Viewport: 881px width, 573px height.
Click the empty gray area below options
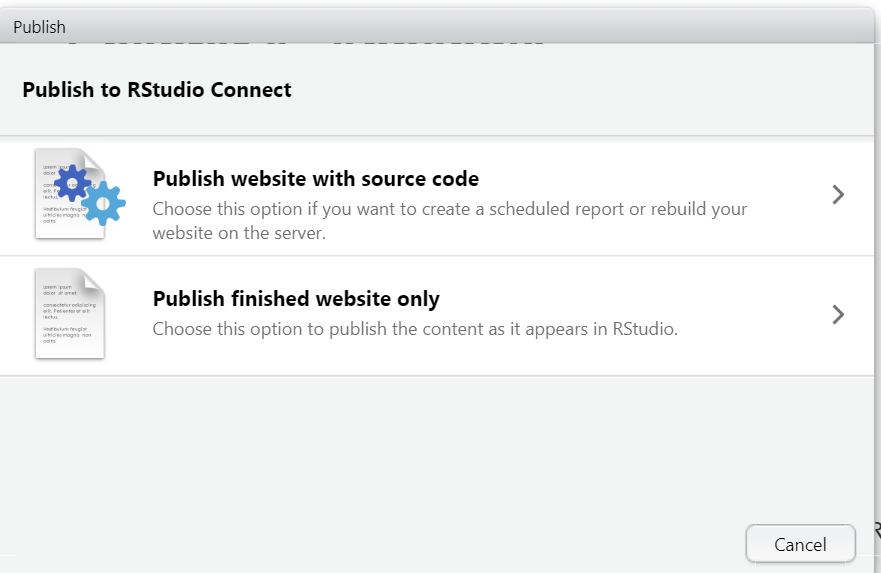pyautogui.click(x=420, y=450)
